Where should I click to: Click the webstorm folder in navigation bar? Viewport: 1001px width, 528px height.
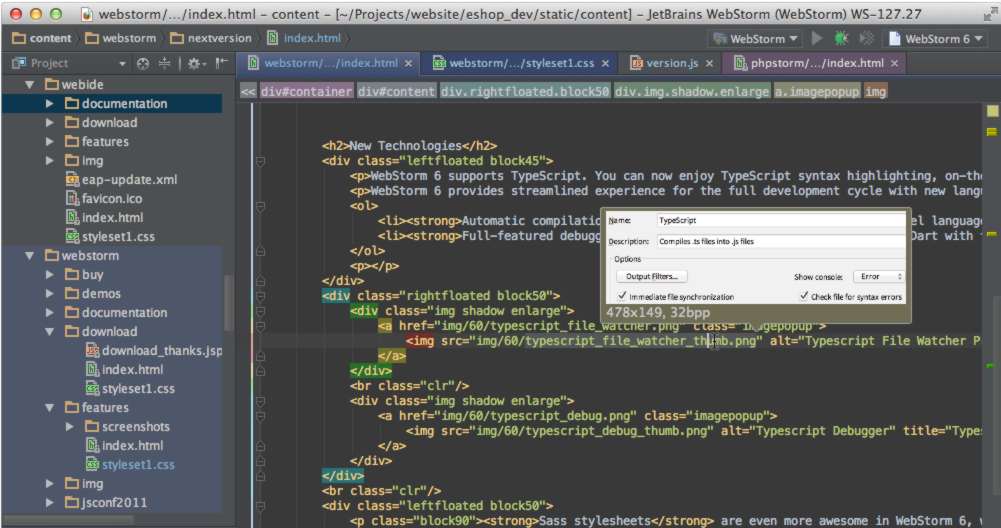point(121,38)
